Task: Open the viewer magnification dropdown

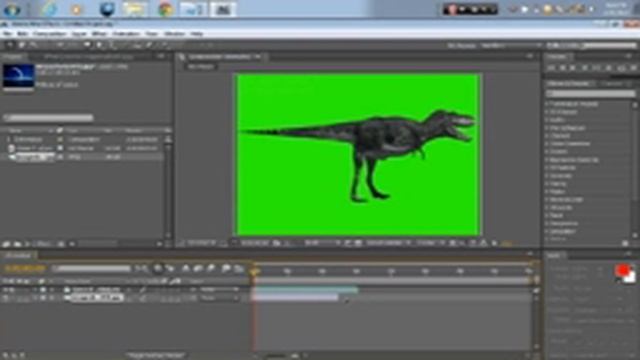Action: coord(202,243)
